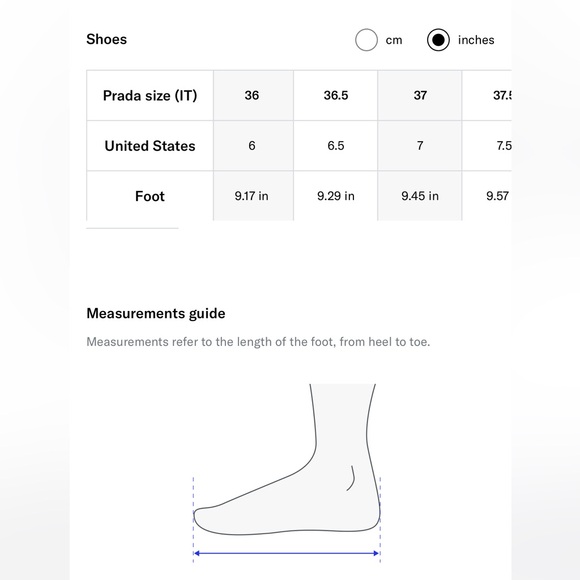The width and height of the screenshot is (580, 580).
Task: Click the horizontal scrollbar under the table
Action: tap(132, 228)
